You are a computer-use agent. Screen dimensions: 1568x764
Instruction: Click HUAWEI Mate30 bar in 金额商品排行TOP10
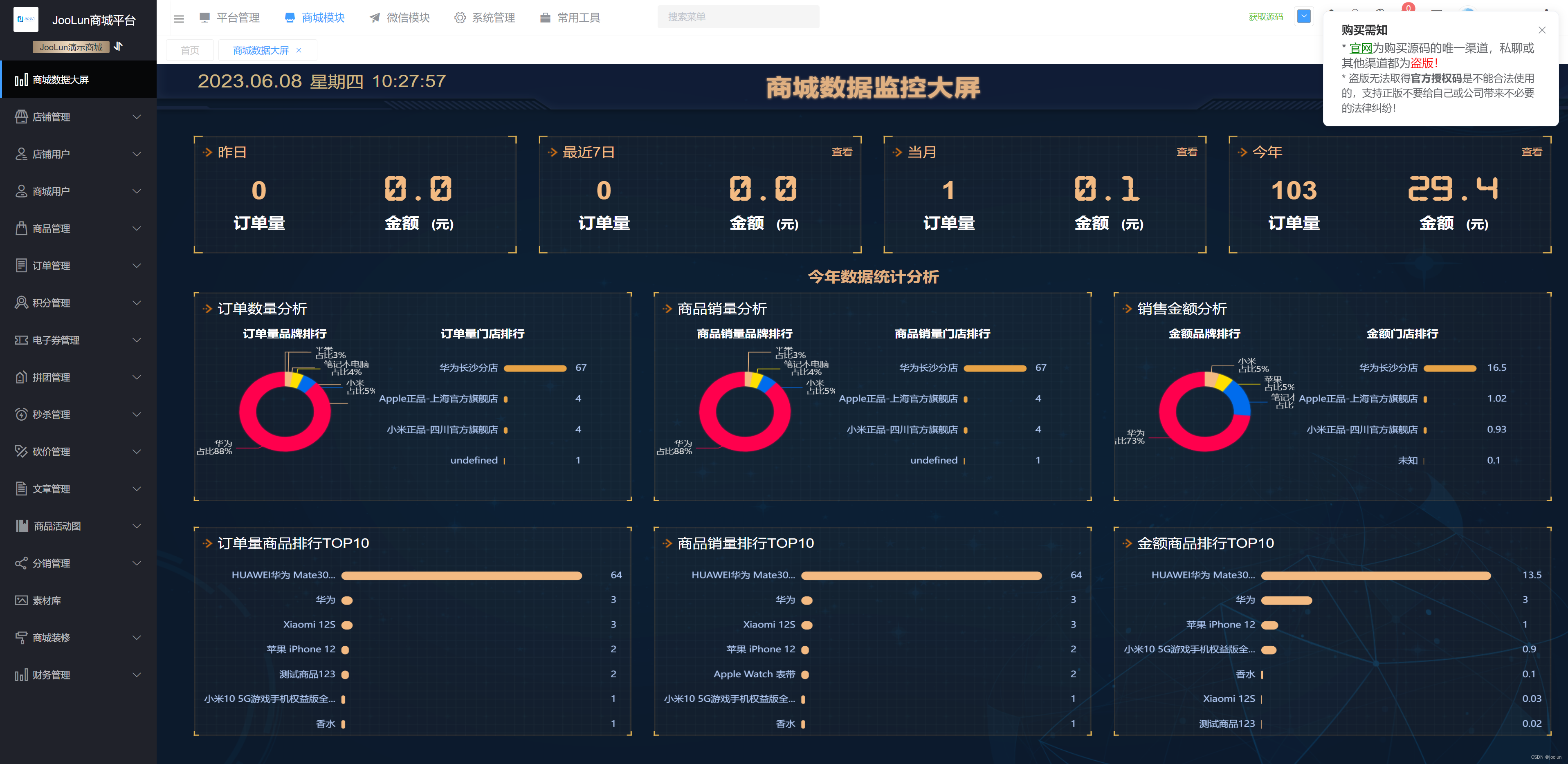(1376, 576)
